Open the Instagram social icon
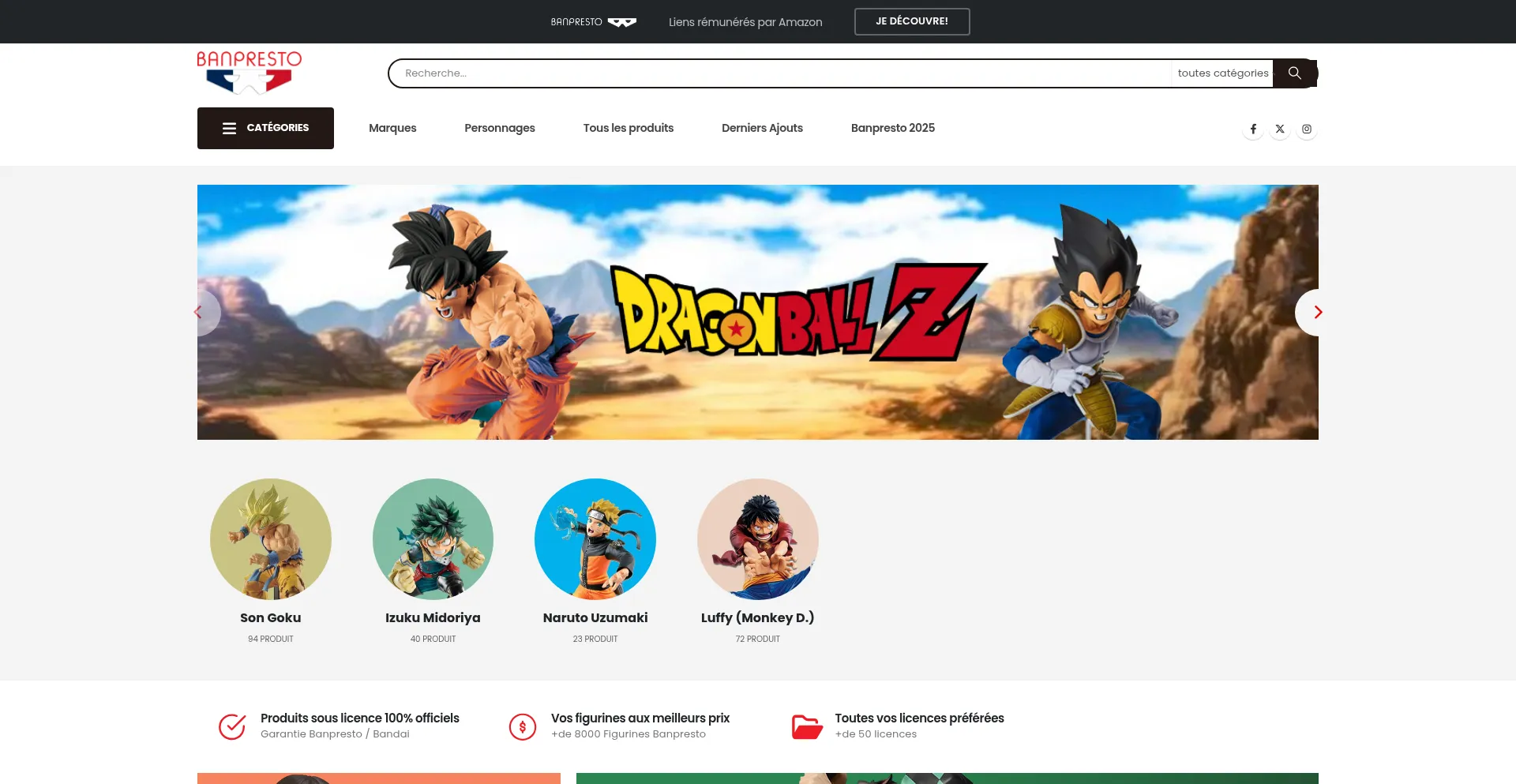 coord(1307,129)
